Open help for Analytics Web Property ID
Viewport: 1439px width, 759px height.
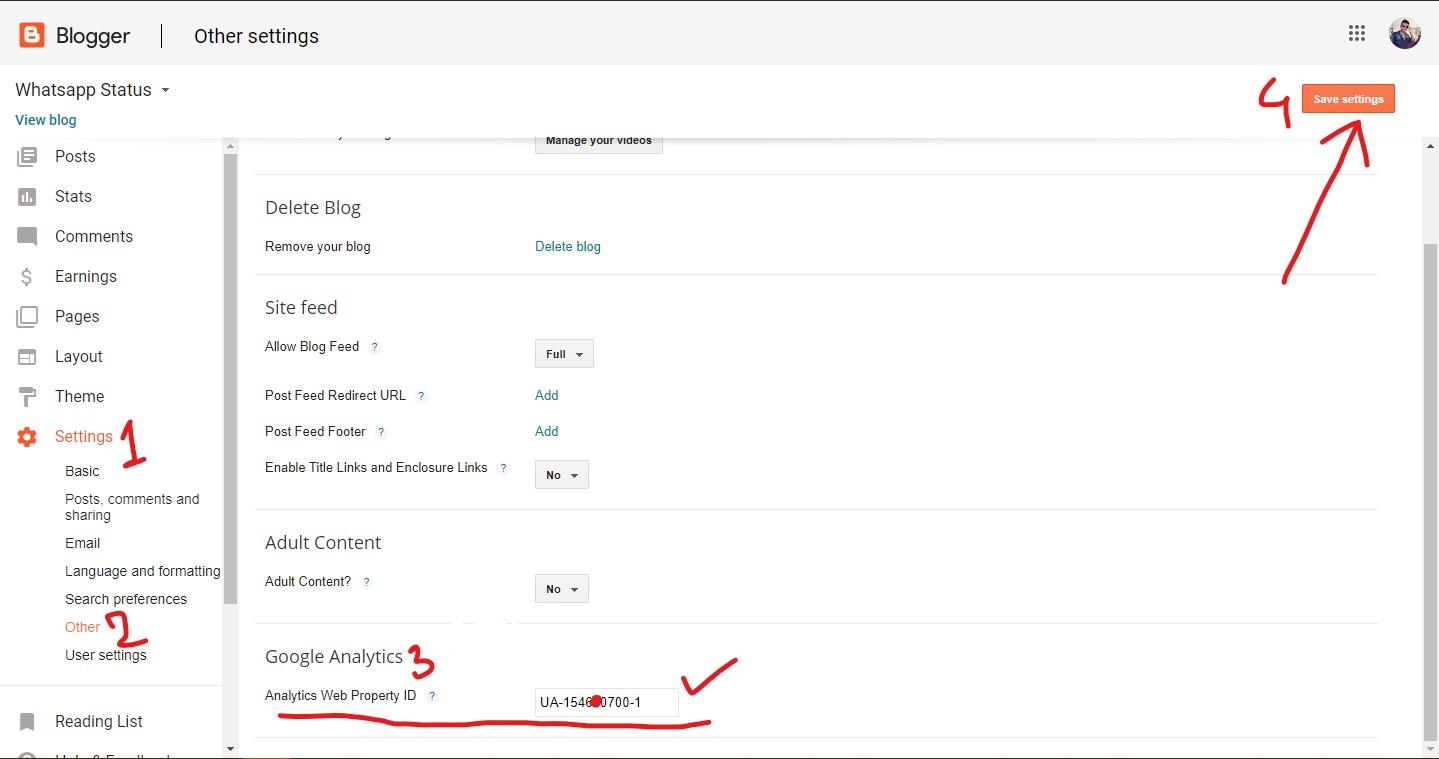click(x=432, y=696)
